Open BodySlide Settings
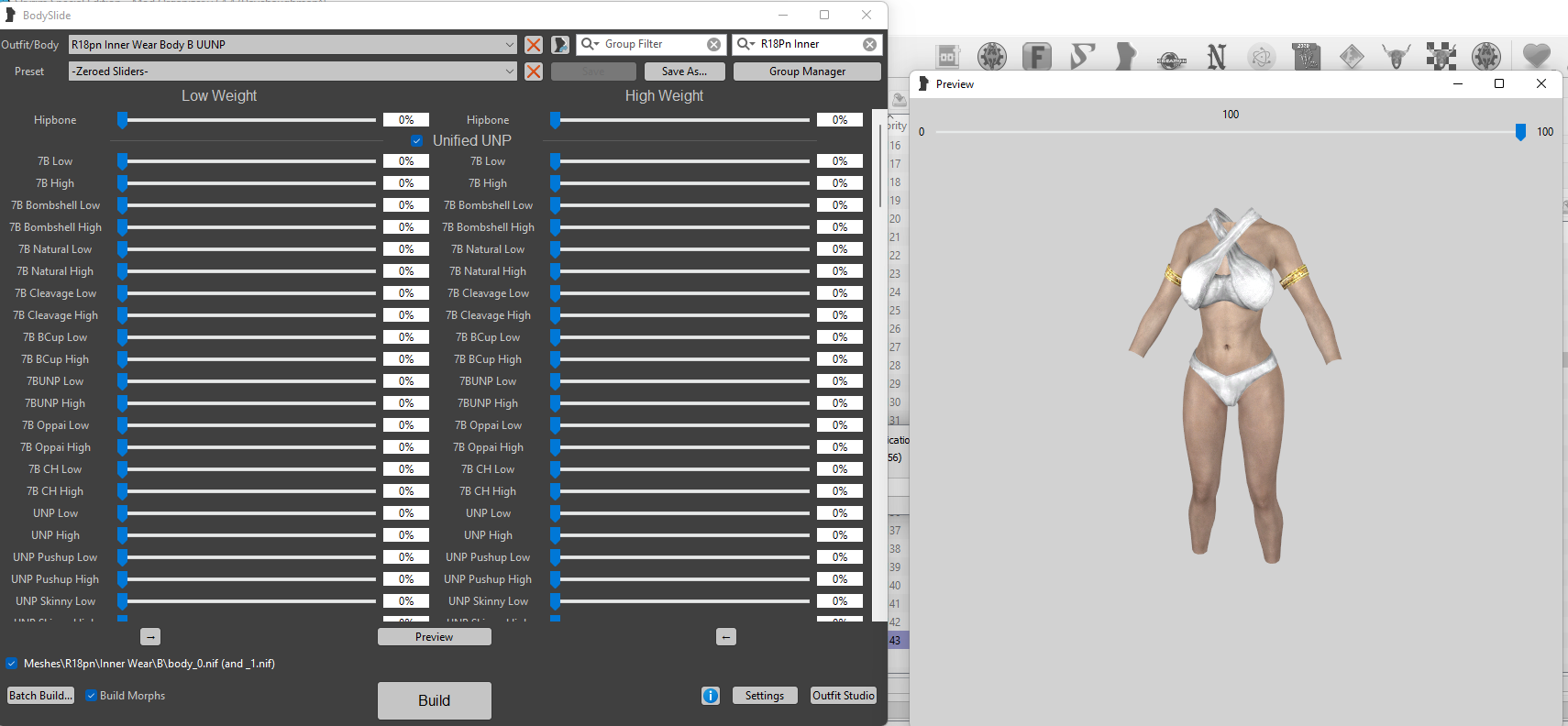 coord(765,696)
